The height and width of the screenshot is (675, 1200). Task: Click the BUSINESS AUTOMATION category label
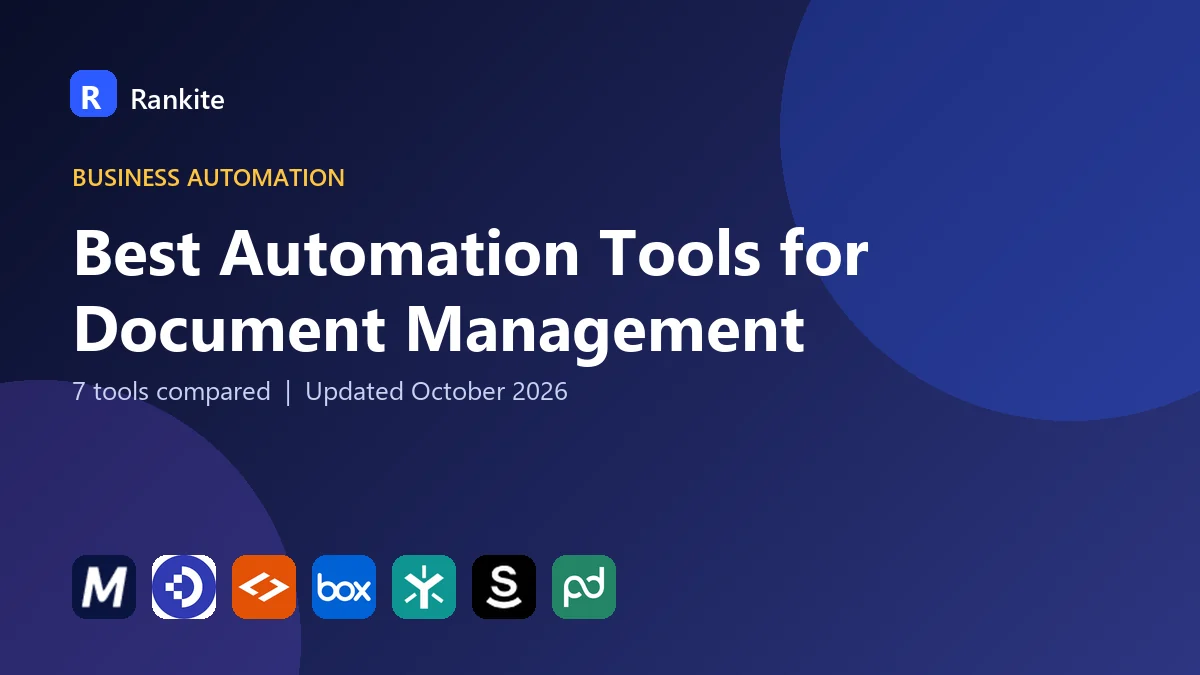pyautogui.click(x=209, y=178)
